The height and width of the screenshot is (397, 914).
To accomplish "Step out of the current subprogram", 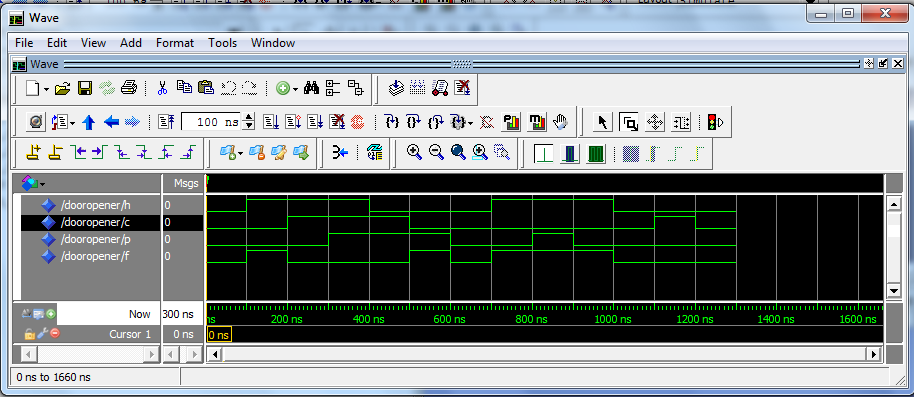I will (435, 122).
